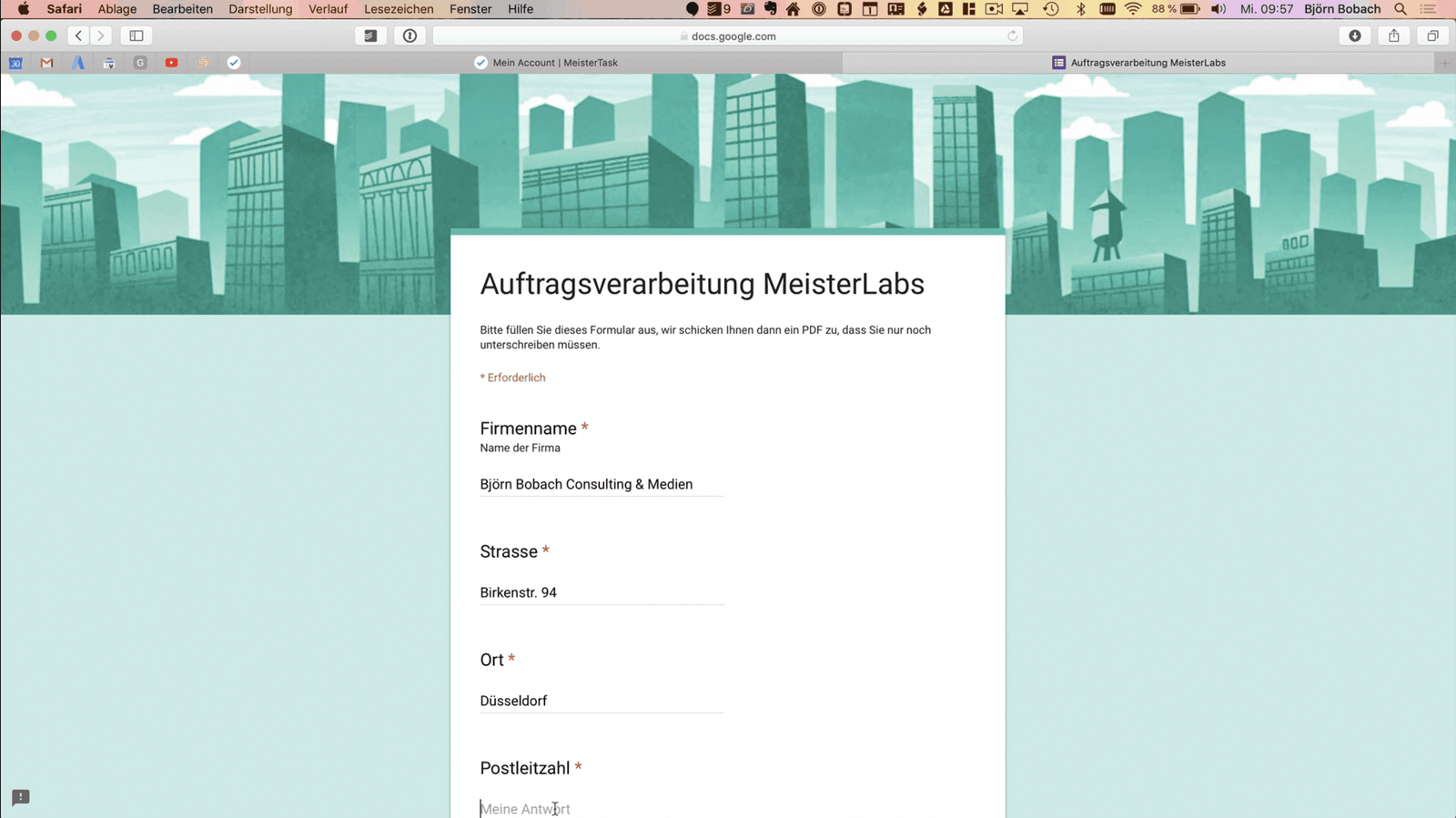Open the Apple menu
1456x818 pixels.
pos(24,9)
